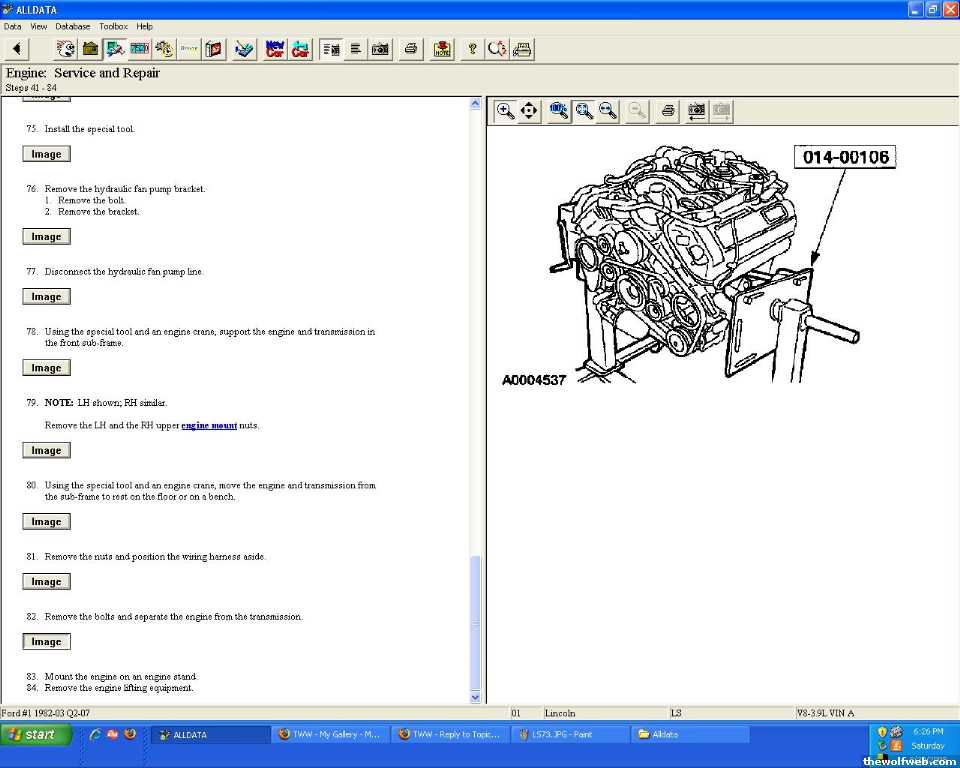960x768 pixels.
Task: Open the View menu
Action: 39,26
